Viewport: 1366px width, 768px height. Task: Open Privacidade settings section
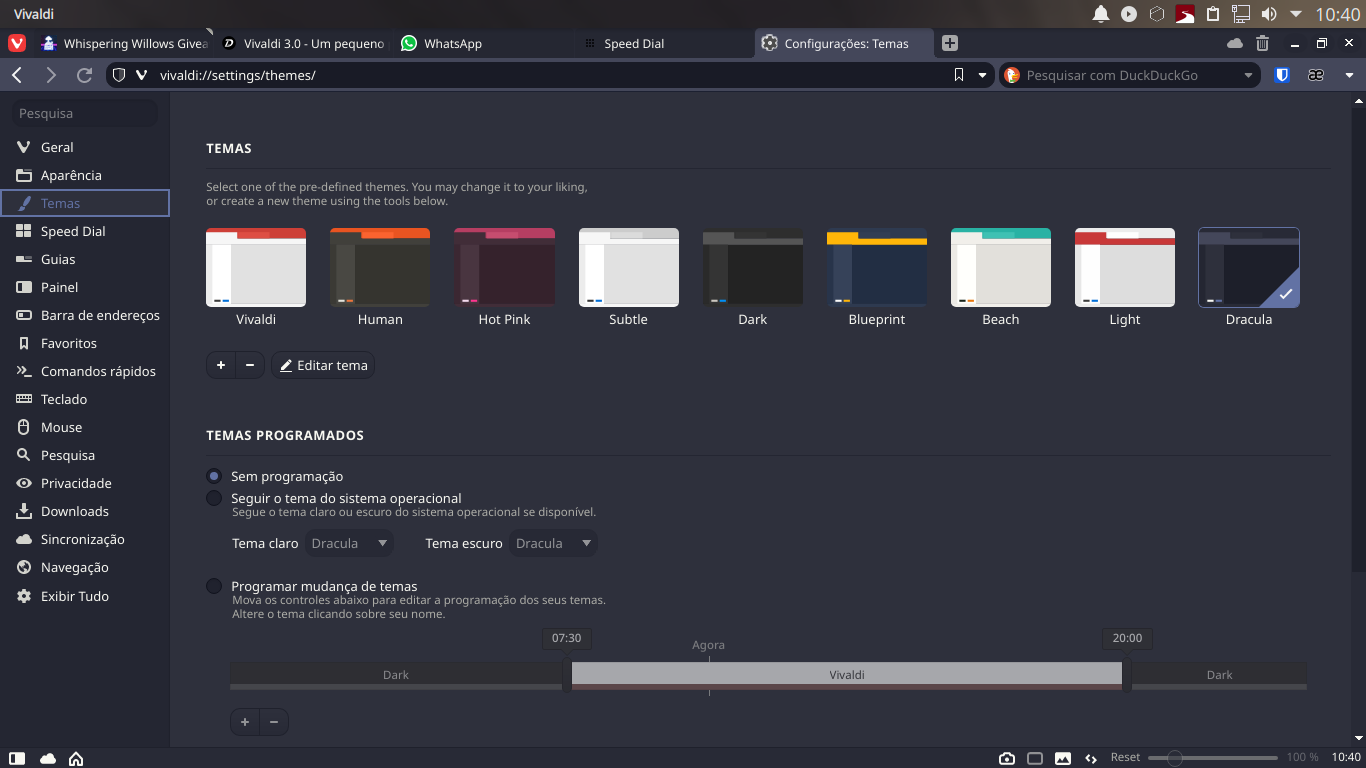pos(85,483)
